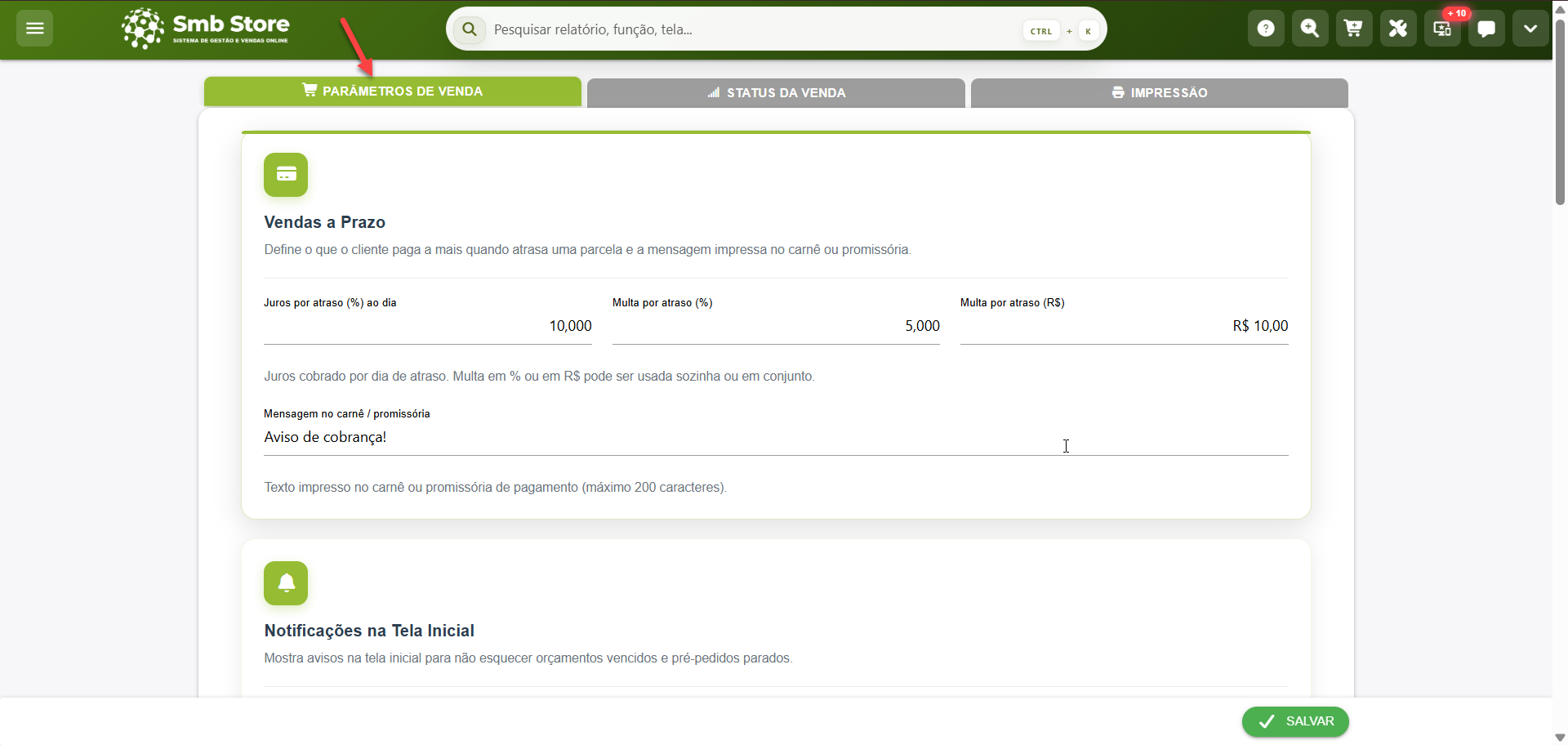Click the Vendas a Prazo heading

tap(325, 222)
